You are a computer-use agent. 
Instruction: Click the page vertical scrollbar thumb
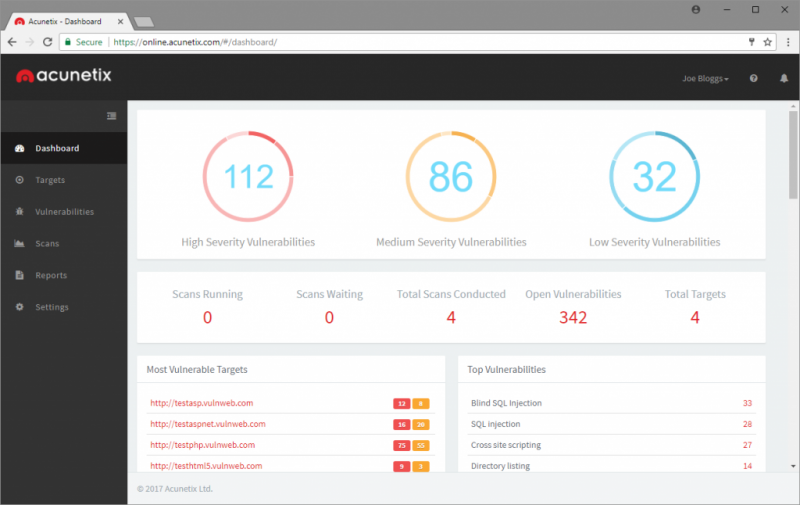pyautogui.click(x=793, y=155)
